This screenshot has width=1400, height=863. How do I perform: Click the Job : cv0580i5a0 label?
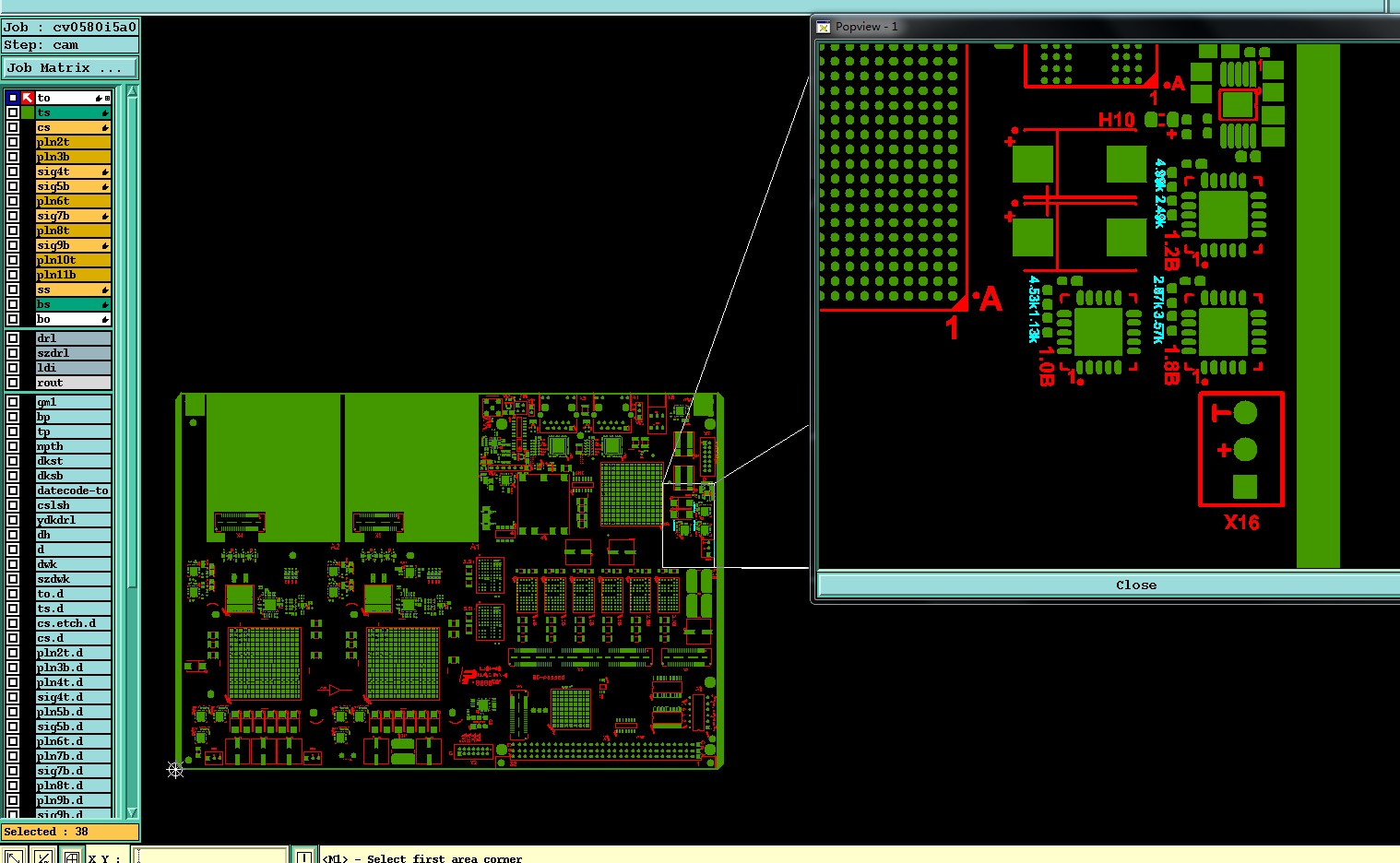tap(70, 28)
